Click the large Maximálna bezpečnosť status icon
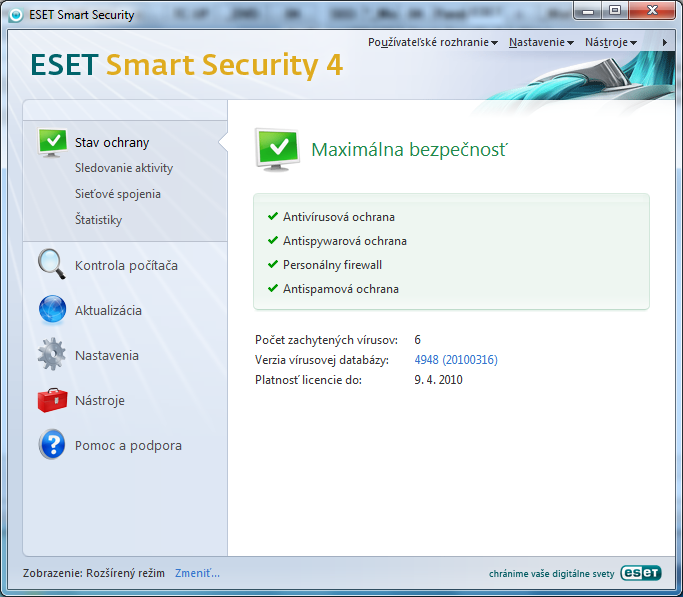The height and width of the screenshot is (597, 683). coord(276,149)
